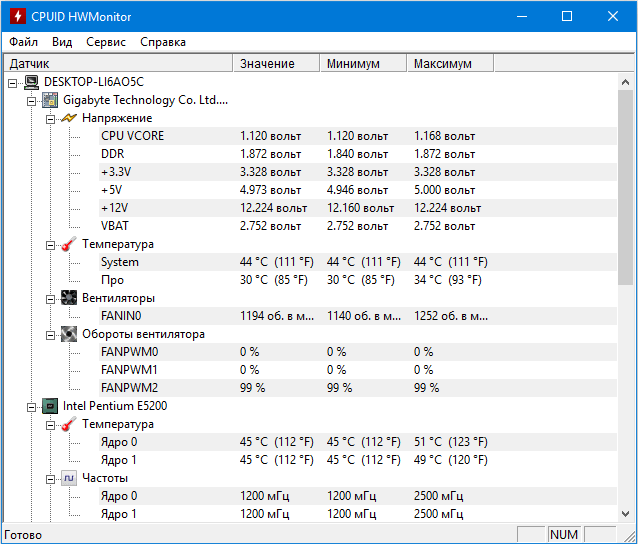Open the Справка help menu
Viewport: 638px width, 544px height.
click(x=163, y=42)
